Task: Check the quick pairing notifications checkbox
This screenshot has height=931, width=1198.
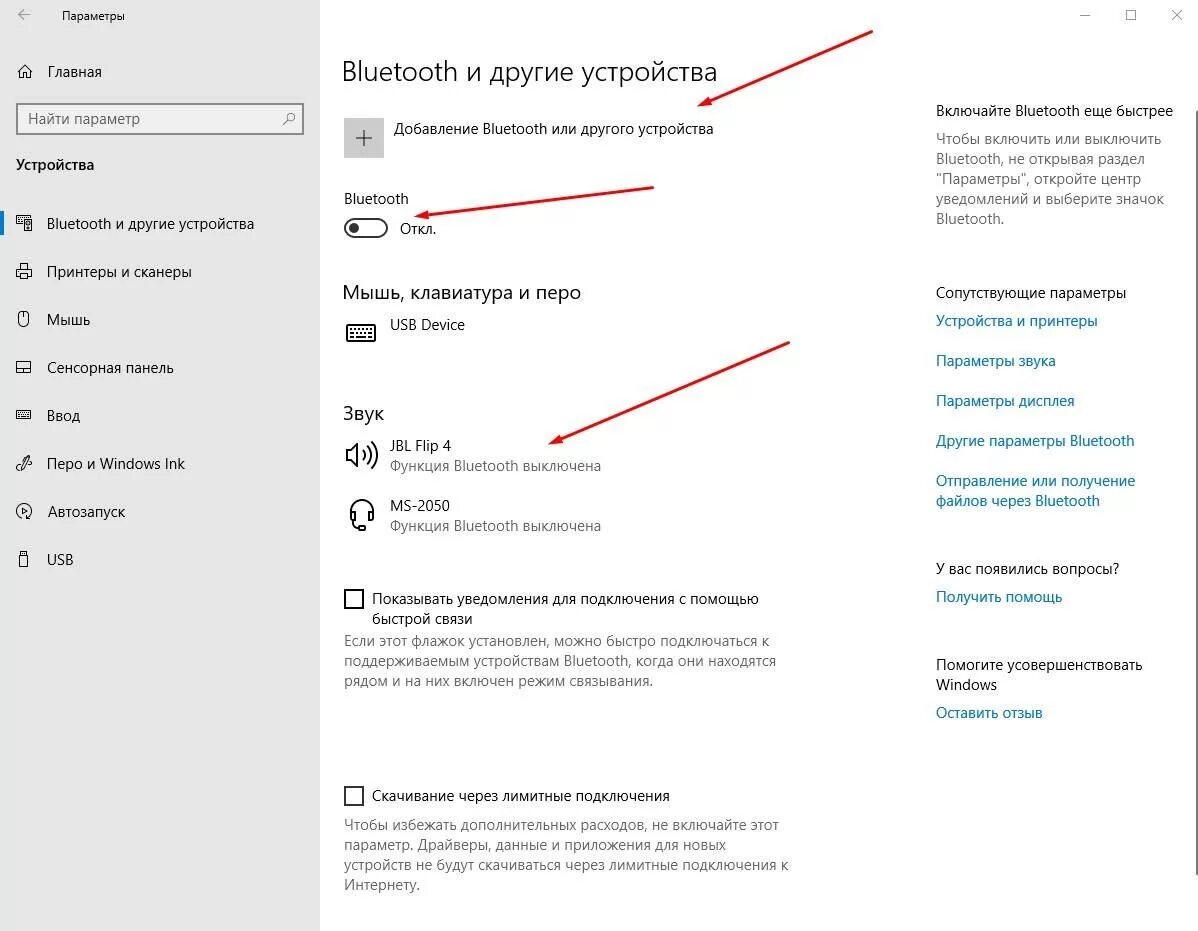Action: click(354, 599)
